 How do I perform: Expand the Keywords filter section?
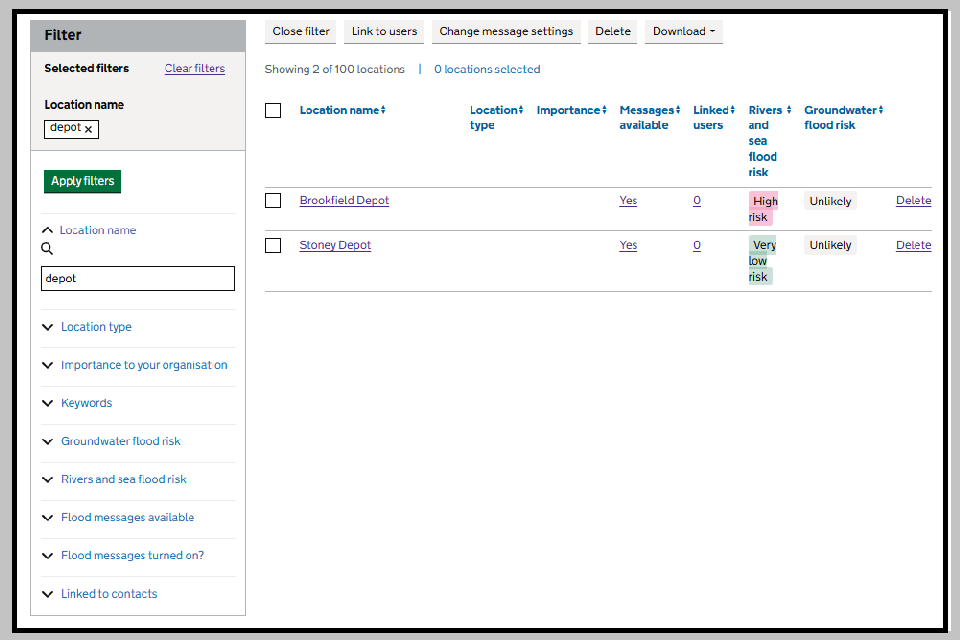[x=86, y=403]
